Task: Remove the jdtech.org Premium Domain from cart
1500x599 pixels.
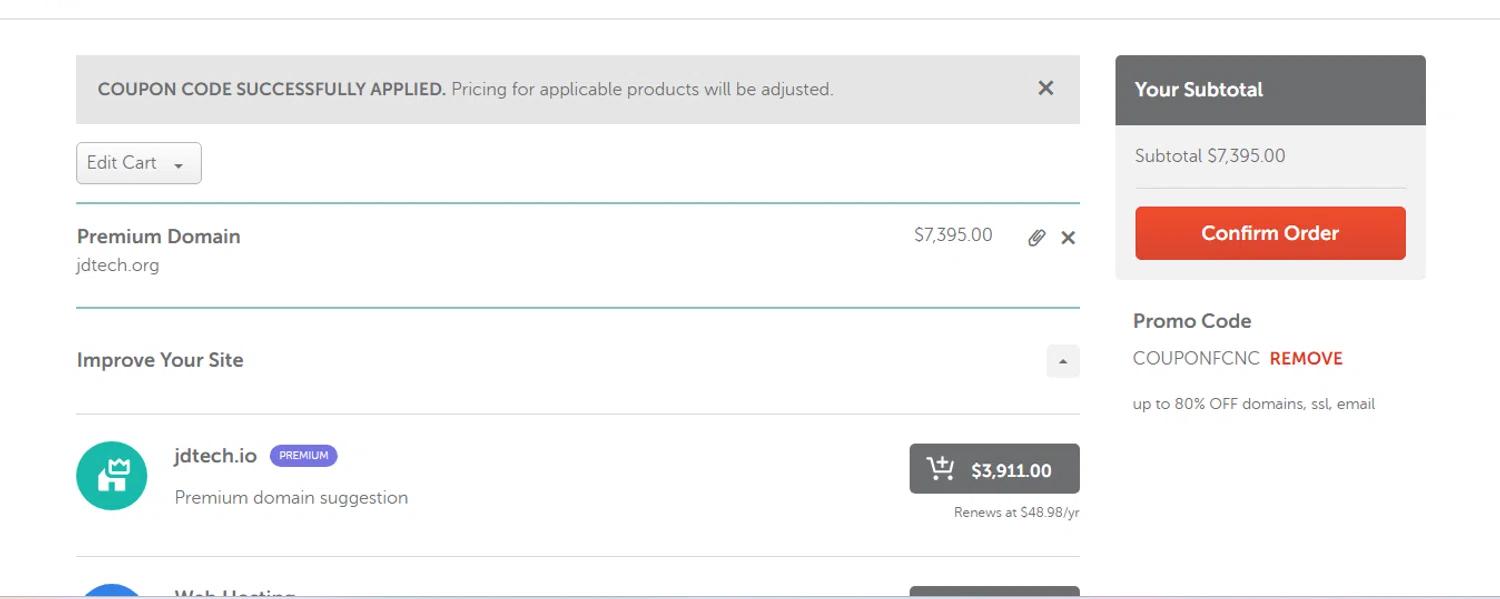Action: pos(1068,238)
